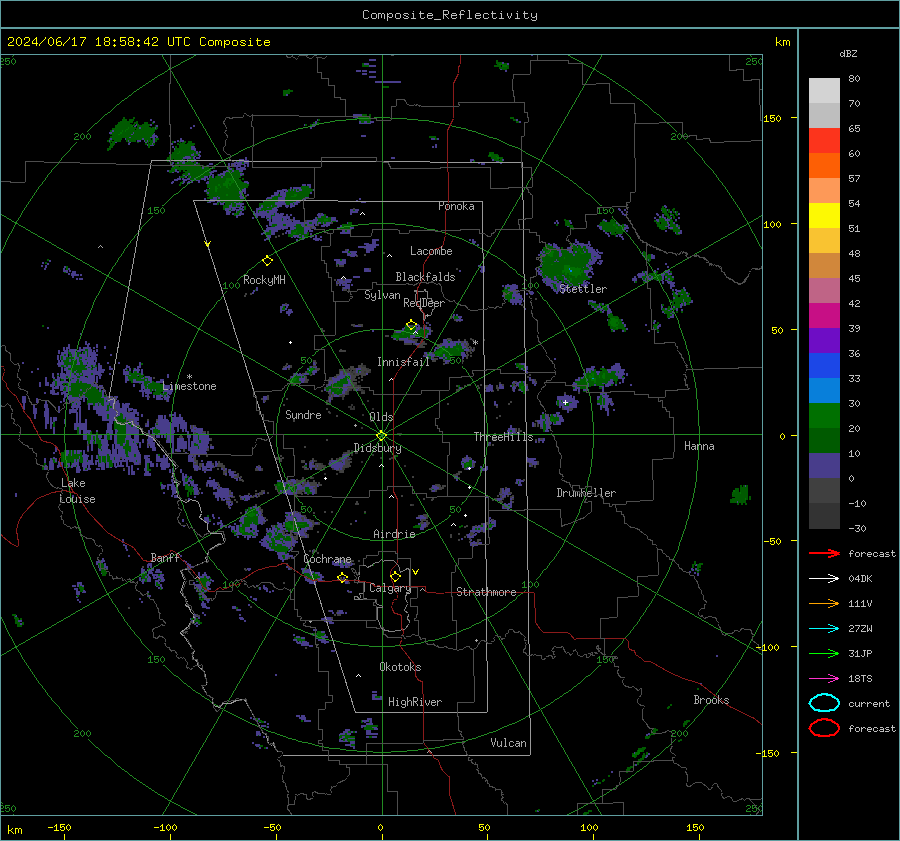This screenshot has width=900, height=841.
Task: Select the dark orange 60-57 dBZ swatch
Action: click(824, 165)
